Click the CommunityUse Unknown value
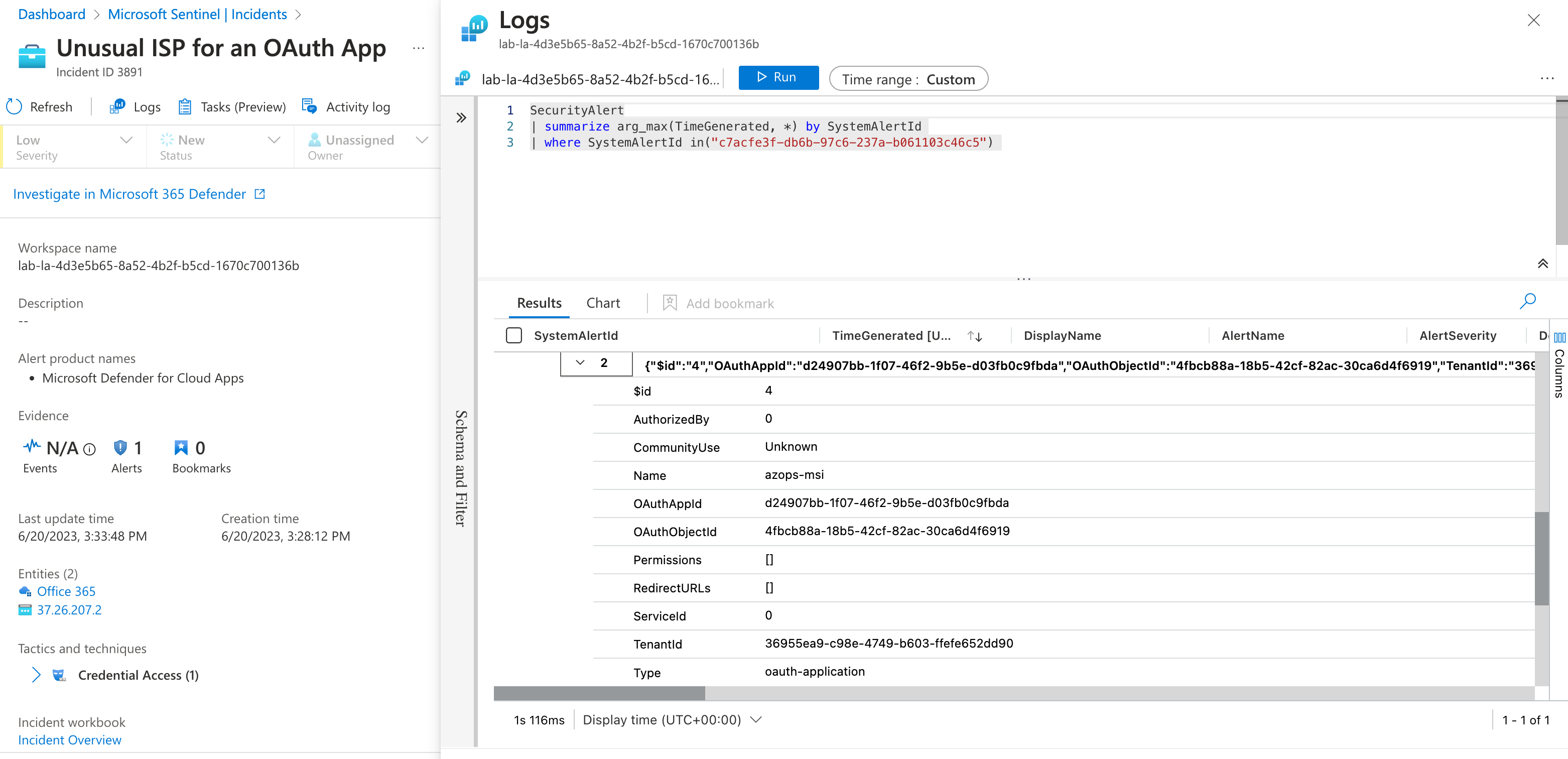The width and height of the screenshot is (1568, 759). click(791, 447)
